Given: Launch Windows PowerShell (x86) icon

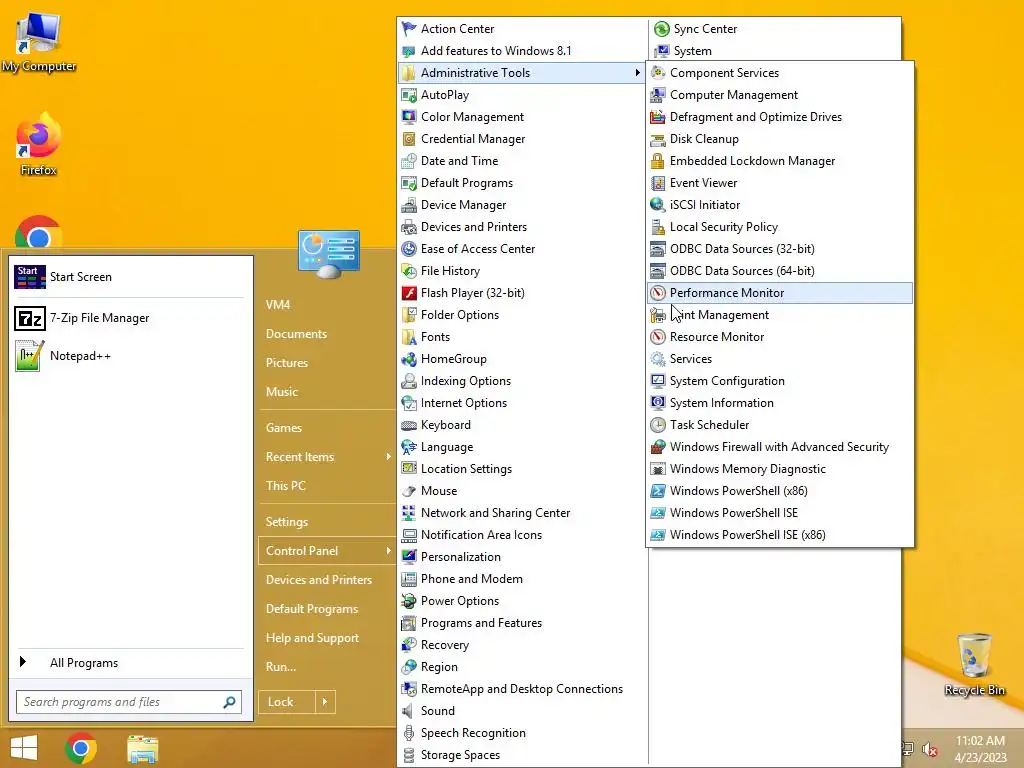Looking at the screenshot, I should click(x=658, y=490).
